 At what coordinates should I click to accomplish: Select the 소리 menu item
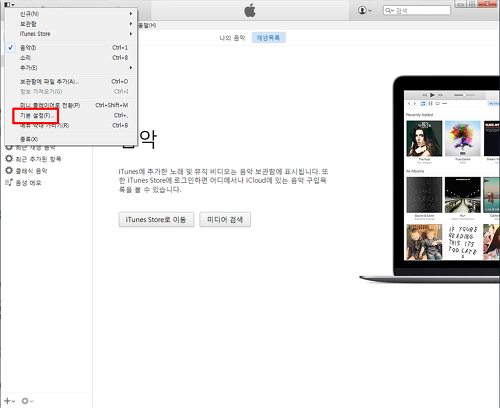tap(71, 58)
